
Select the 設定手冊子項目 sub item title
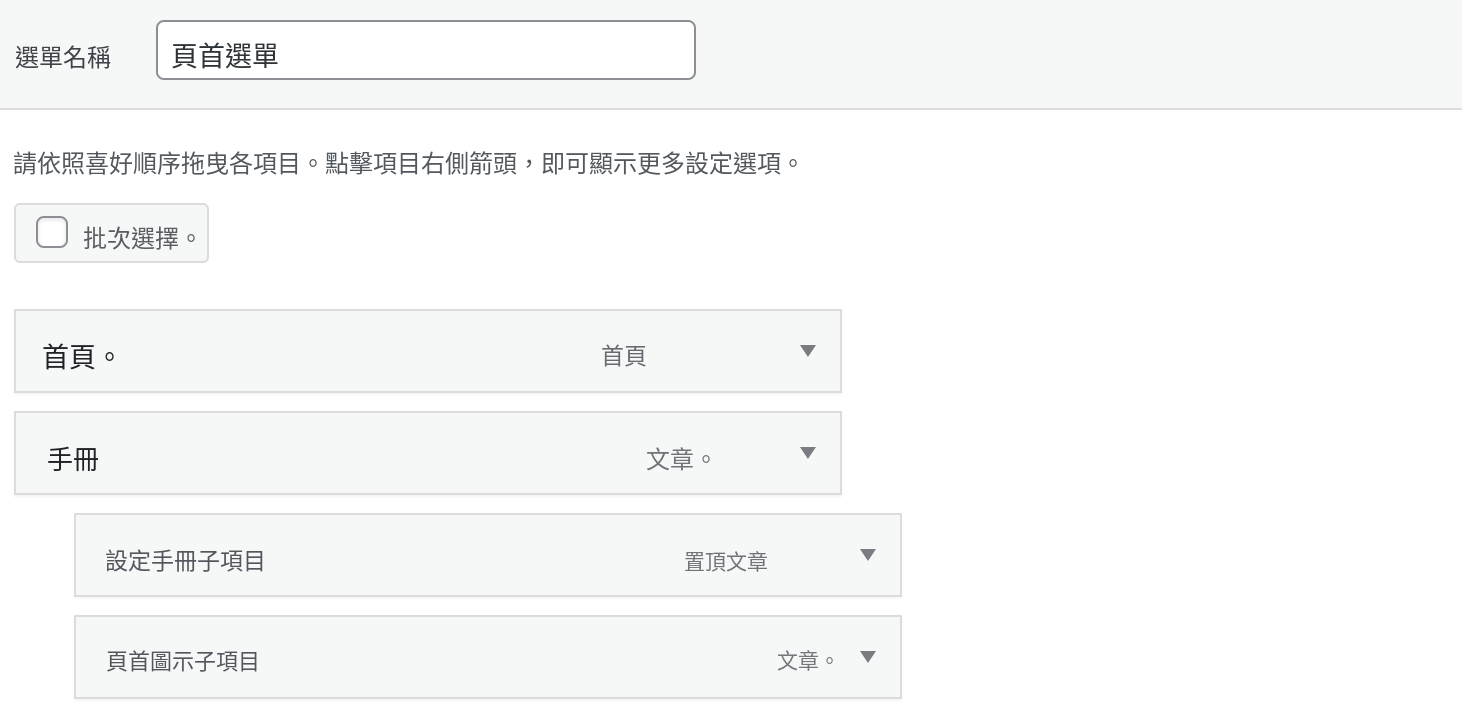185,561
